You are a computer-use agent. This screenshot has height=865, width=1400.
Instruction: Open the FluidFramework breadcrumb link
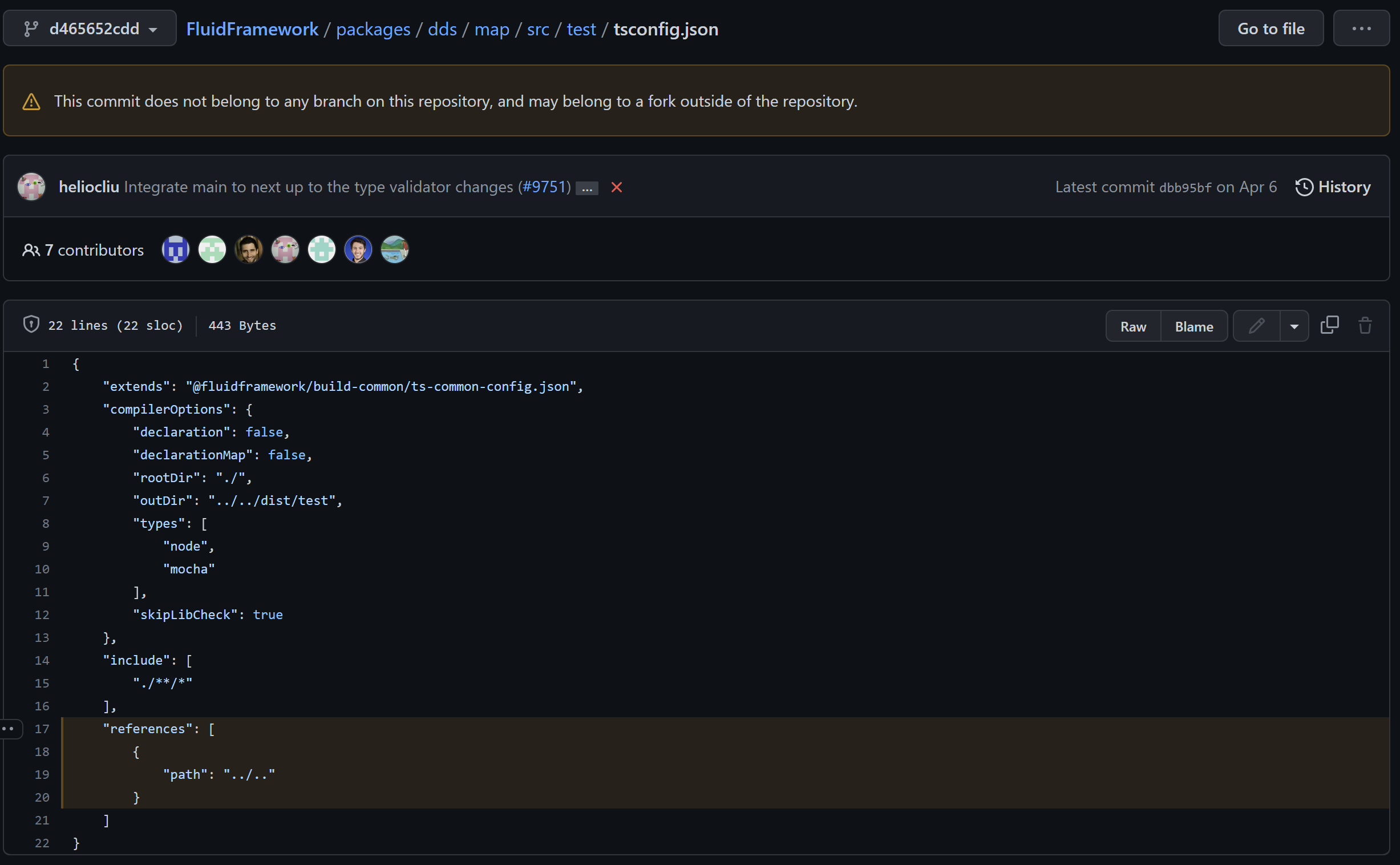tap(252, 29)
